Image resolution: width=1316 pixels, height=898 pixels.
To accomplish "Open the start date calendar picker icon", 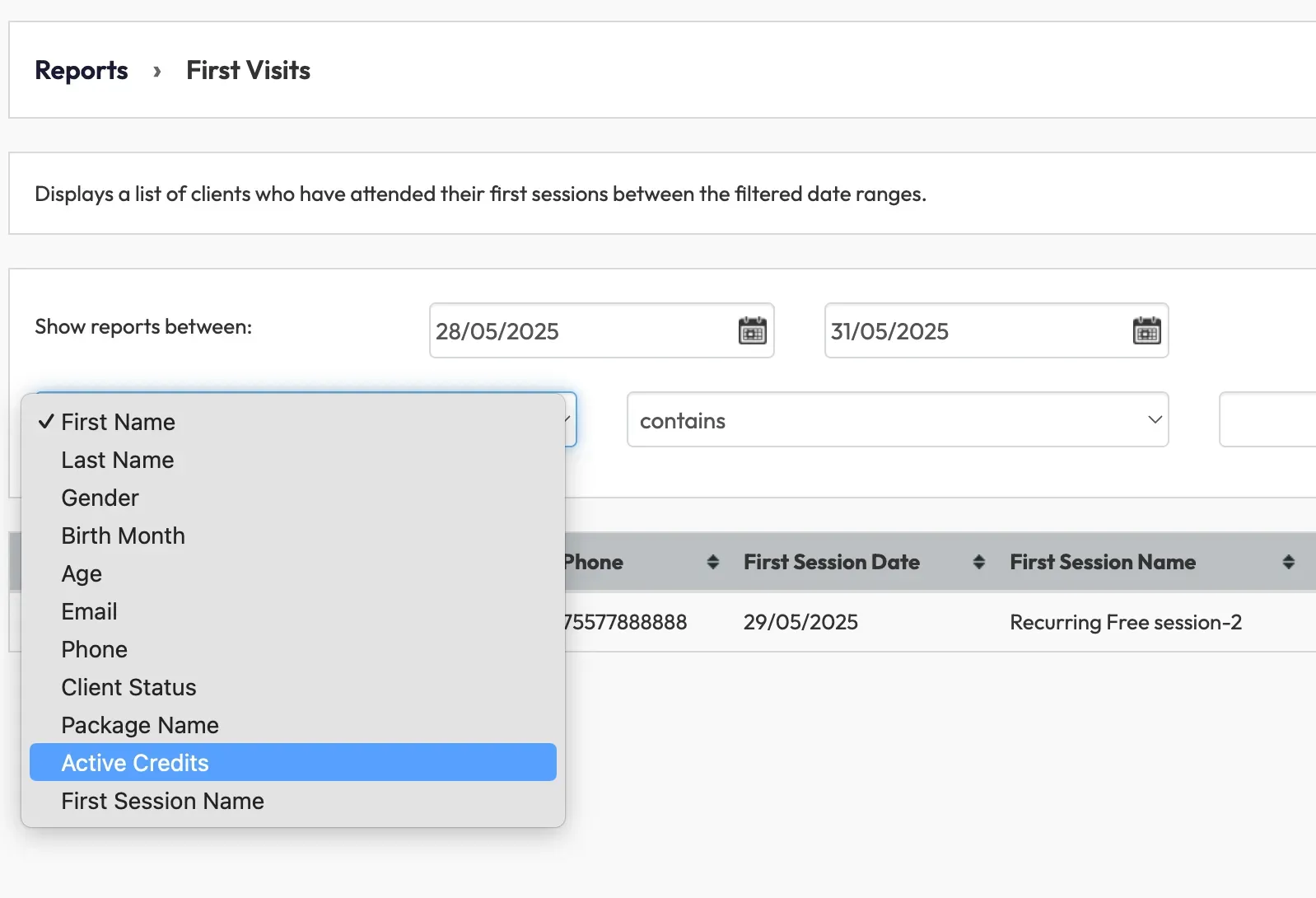I will point(752,331).
